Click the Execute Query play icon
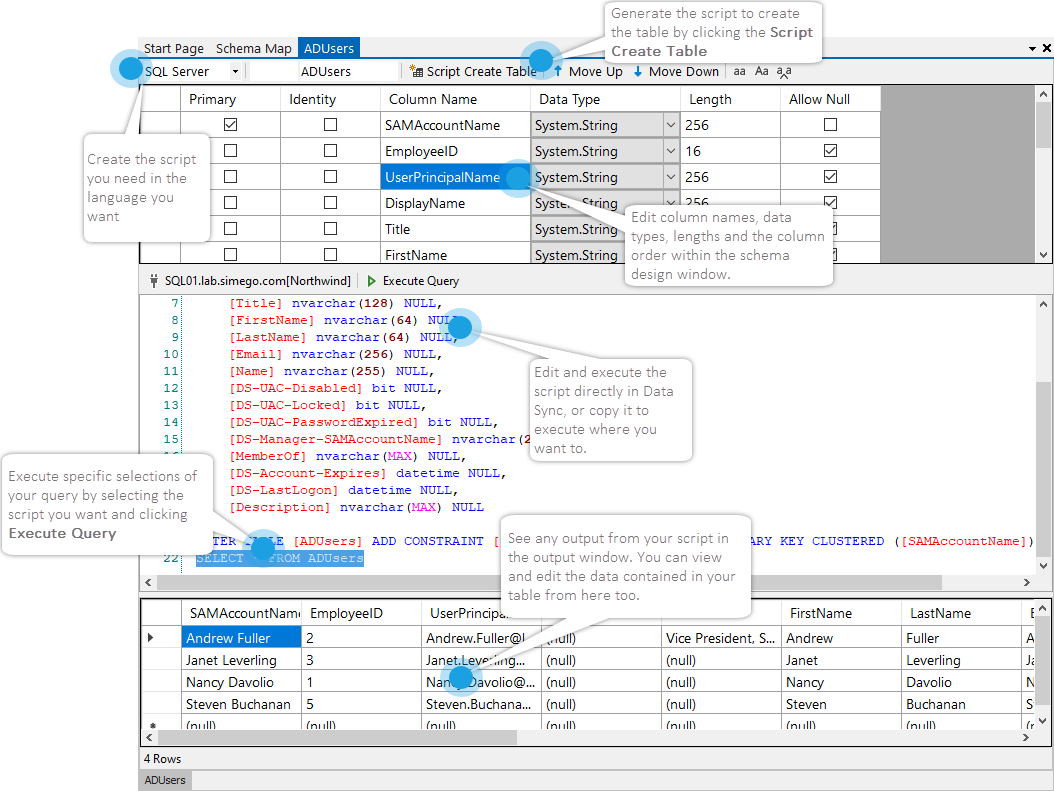 point(371,281)
